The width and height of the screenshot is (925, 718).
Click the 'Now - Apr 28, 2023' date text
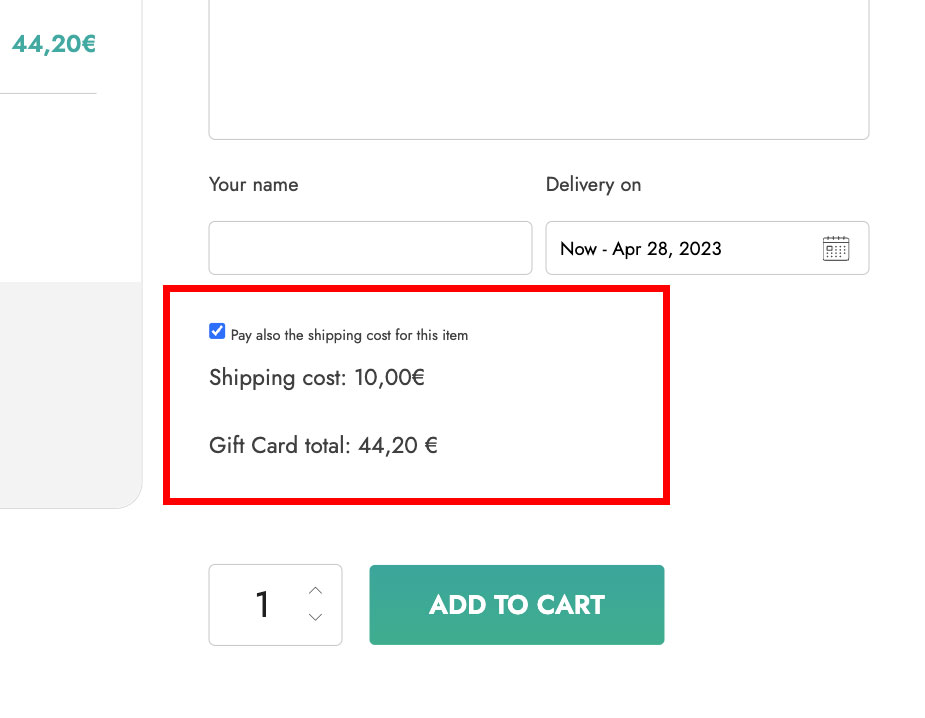[641, 249]
